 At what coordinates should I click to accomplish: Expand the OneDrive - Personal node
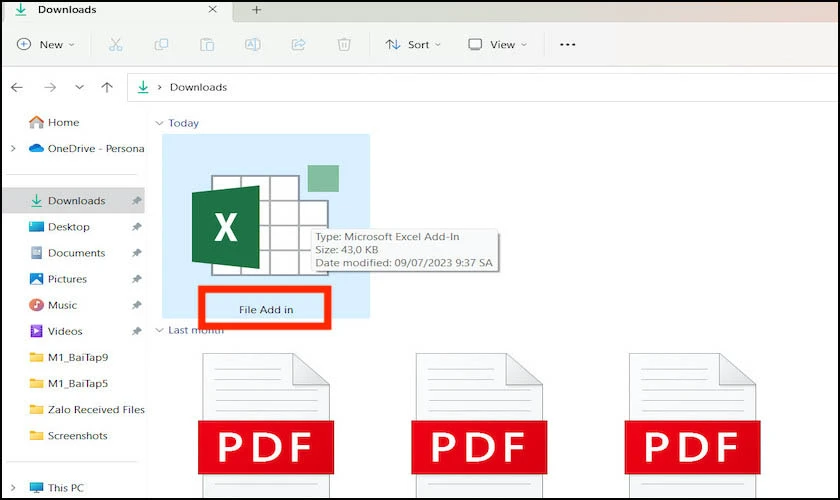coord(13,148)
